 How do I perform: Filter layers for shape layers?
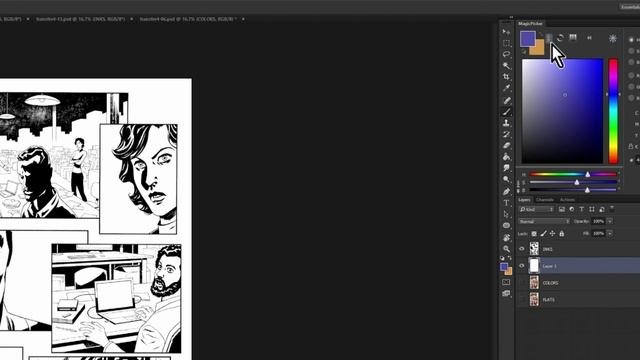tap(592, 209)
